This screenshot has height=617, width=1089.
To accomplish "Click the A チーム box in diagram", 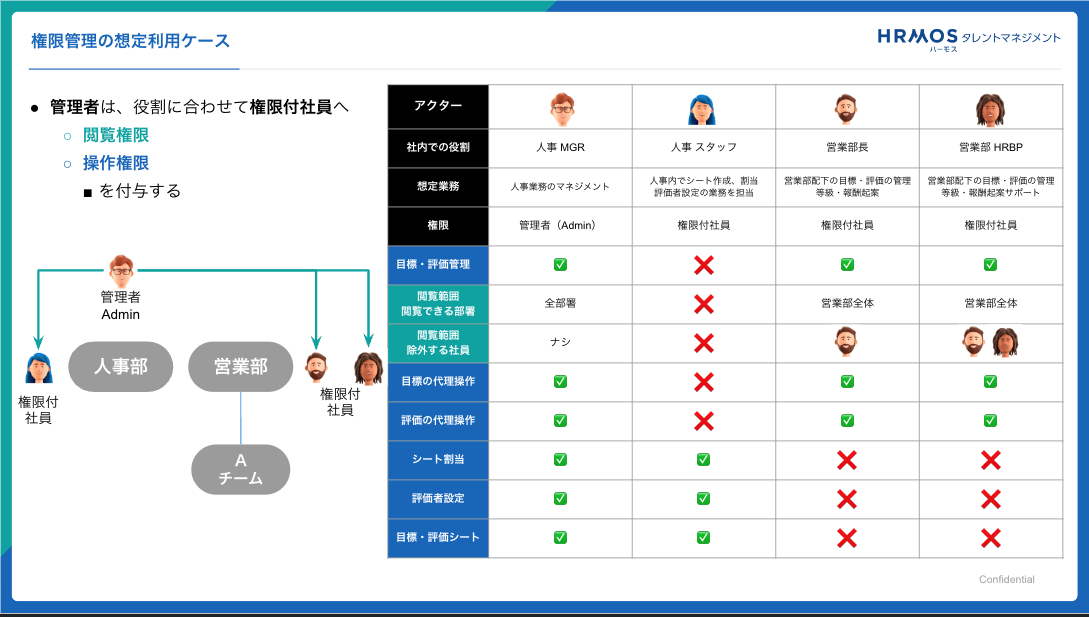I will [x=240, y=469].
